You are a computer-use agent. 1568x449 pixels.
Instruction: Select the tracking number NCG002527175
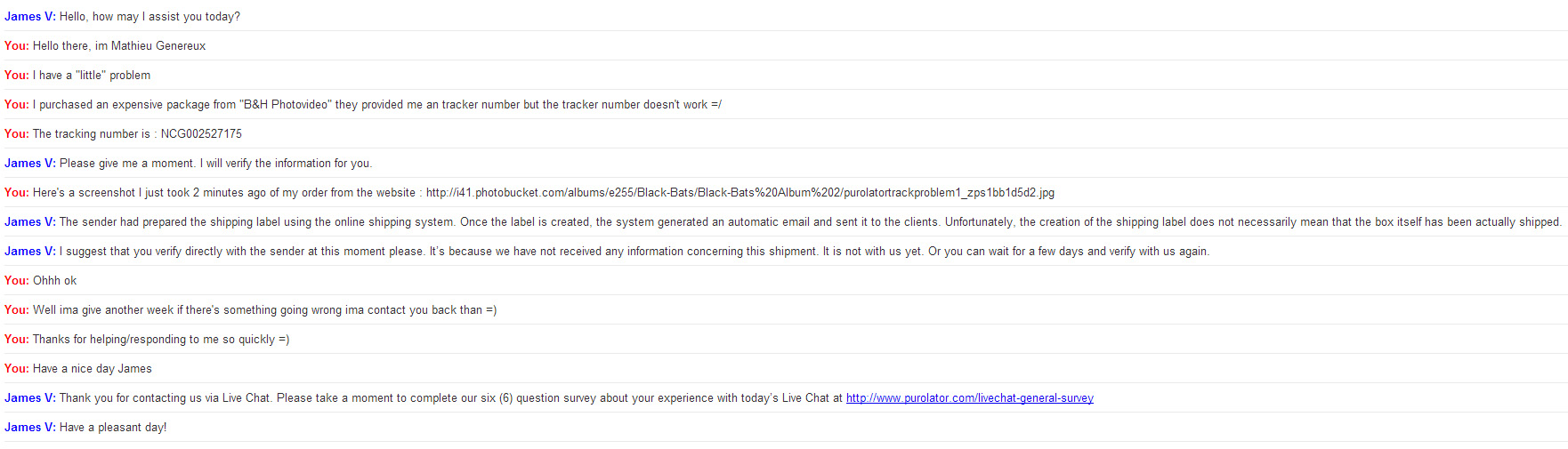pos(201,134)
